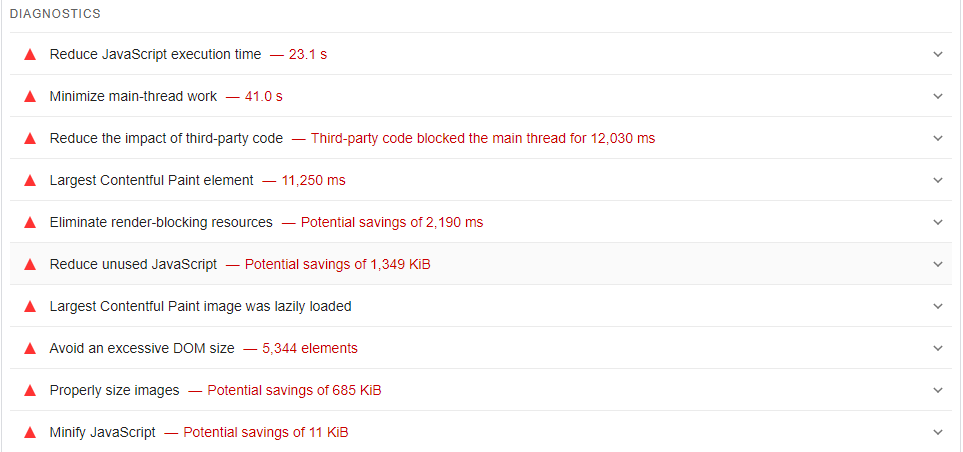Expand the Largest Contentful Paint element chevron

click(x=937, y=180)
